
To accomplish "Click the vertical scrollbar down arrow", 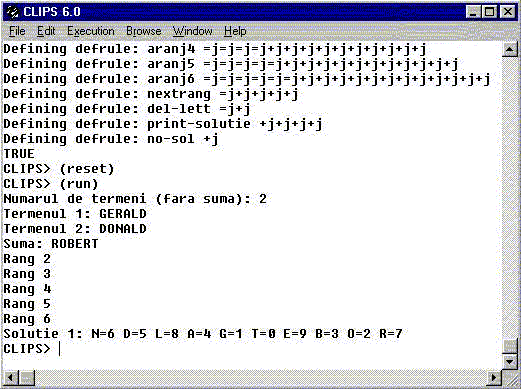I will (510, 361).
